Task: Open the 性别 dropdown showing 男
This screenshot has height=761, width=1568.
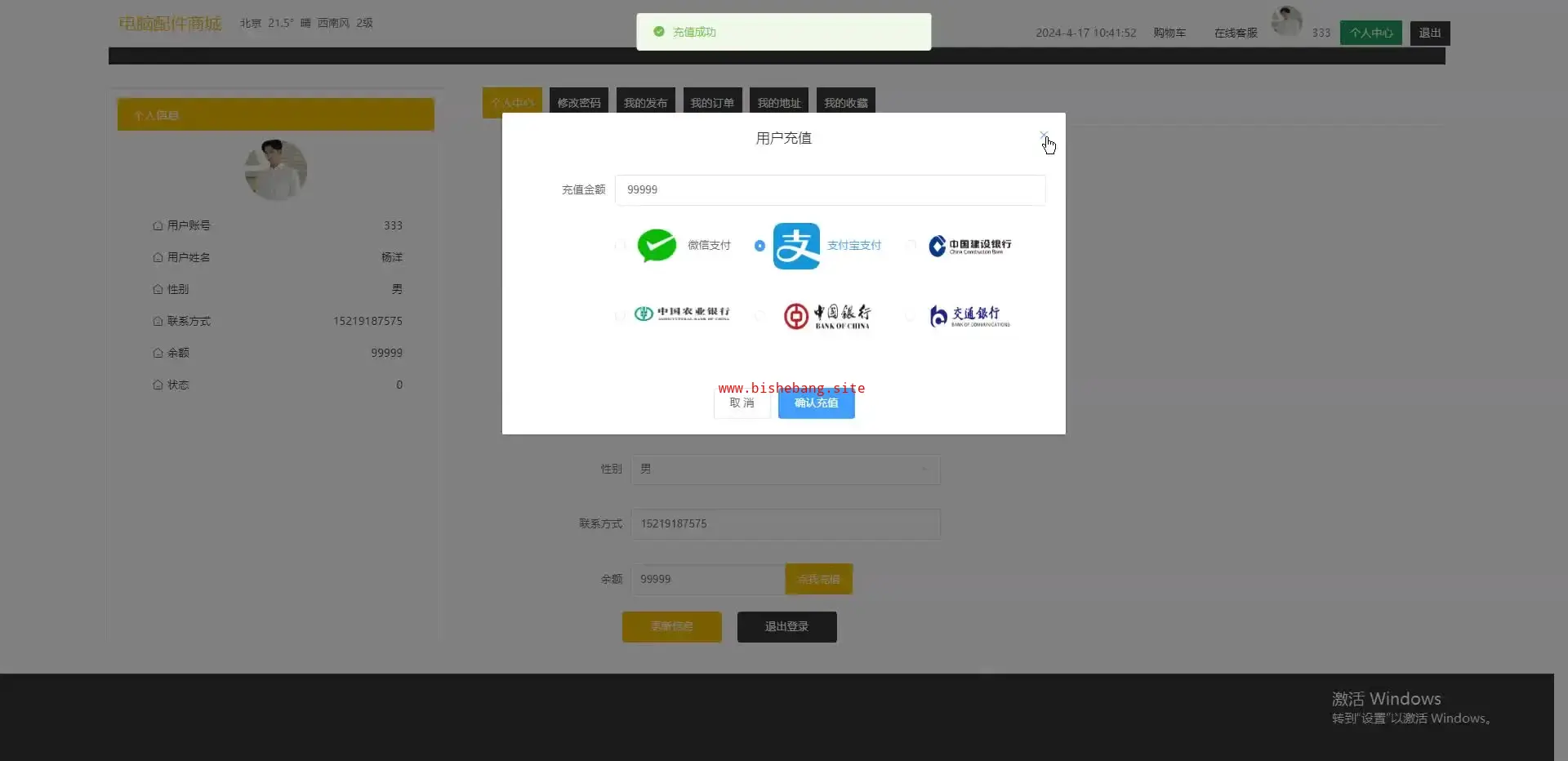Action: coord(786,470)
